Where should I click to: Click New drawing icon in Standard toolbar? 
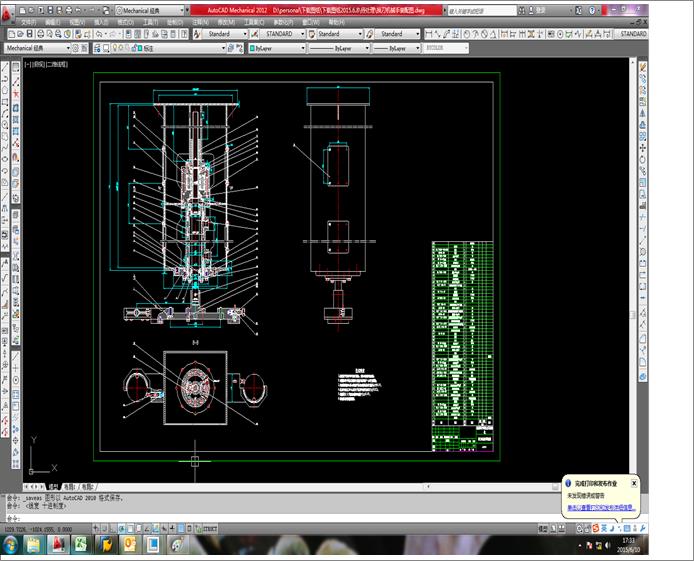[12, 34]
